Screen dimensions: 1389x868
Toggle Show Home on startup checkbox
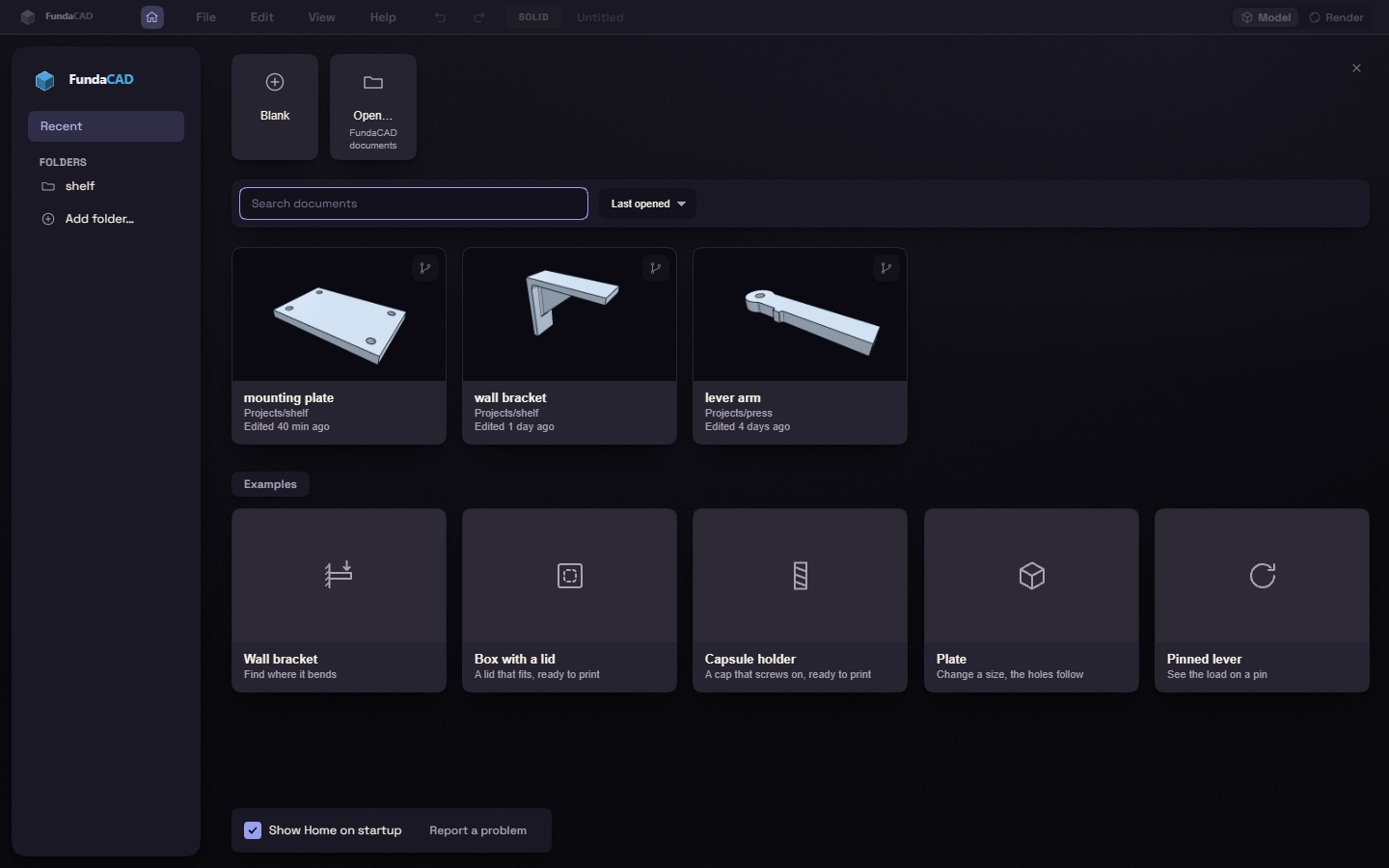coord(253,830)
